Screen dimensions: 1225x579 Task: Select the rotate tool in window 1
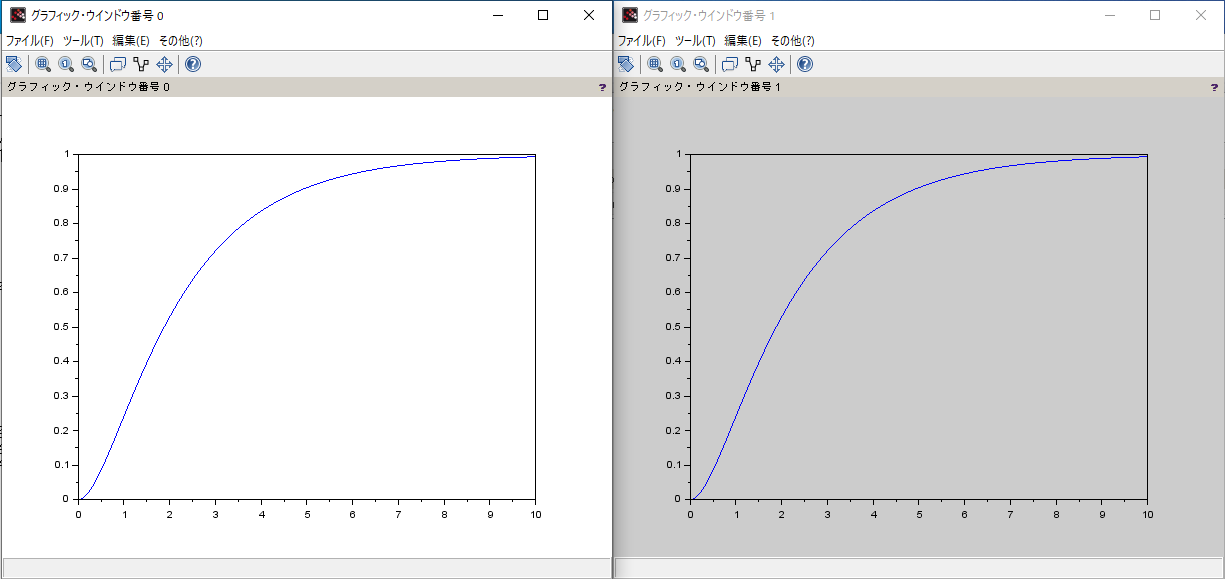625,64
